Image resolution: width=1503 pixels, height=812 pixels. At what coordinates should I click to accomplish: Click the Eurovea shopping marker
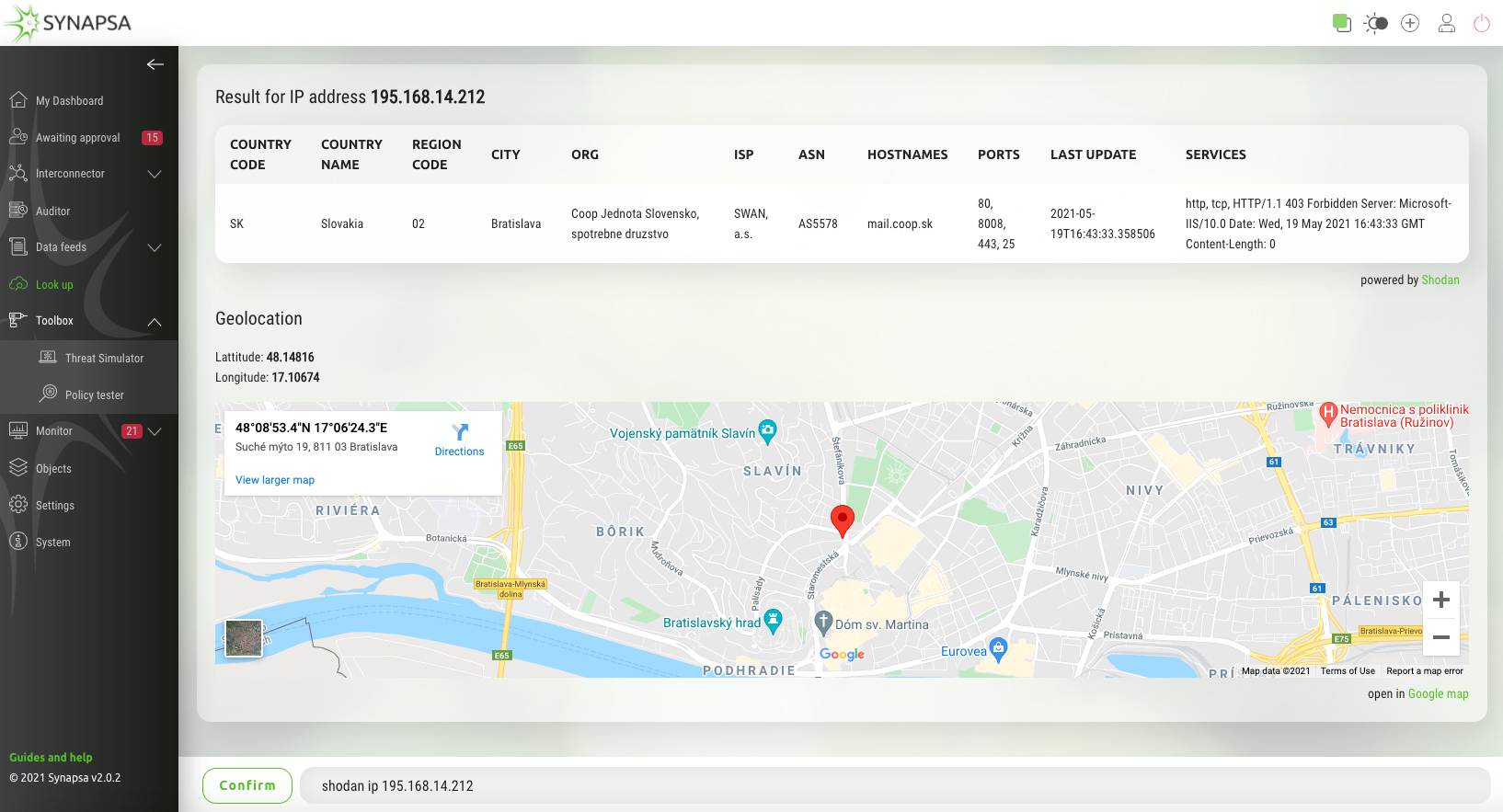click(x=999, y=649)
